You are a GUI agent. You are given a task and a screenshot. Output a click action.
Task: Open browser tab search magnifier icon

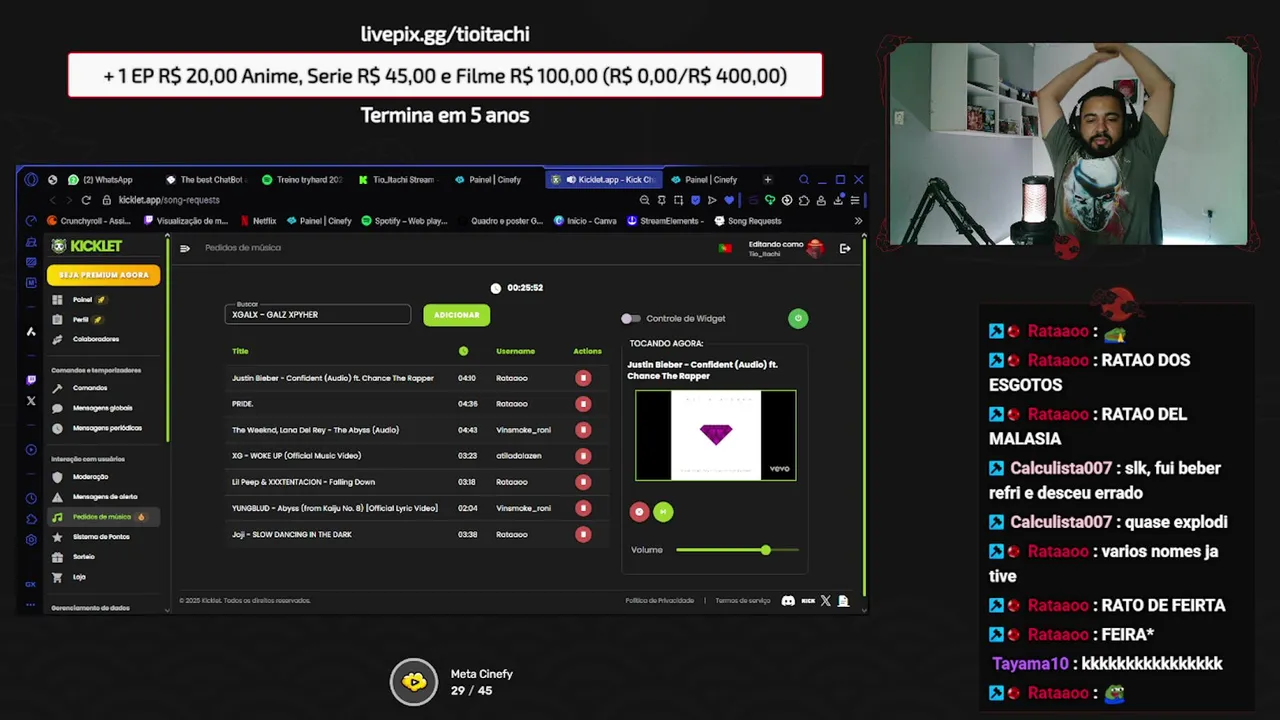(804, 180)
